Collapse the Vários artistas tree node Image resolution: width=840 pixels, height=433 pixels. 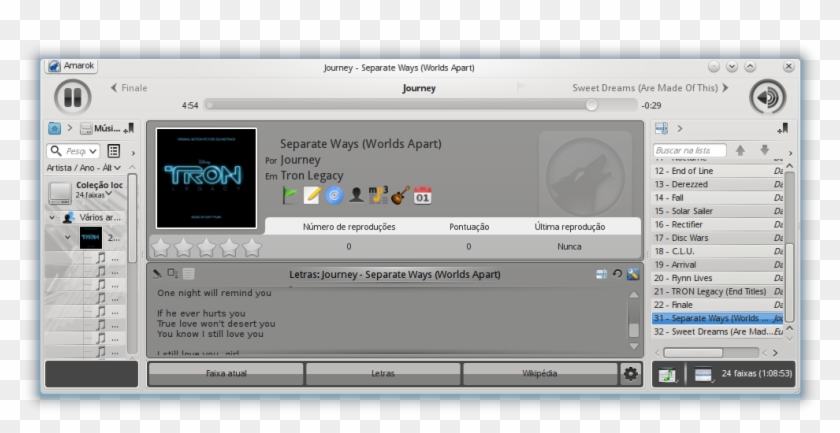(52, 218)
